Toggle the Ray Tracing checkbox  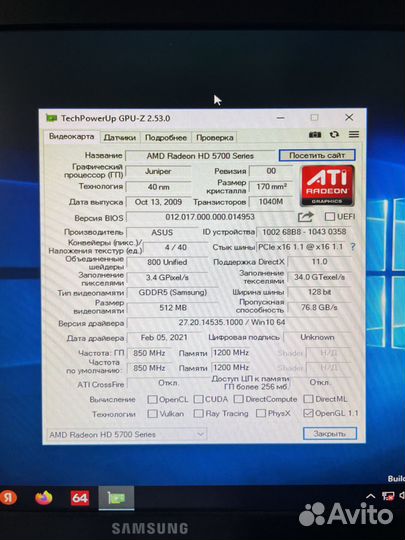[x=198, y=413]
